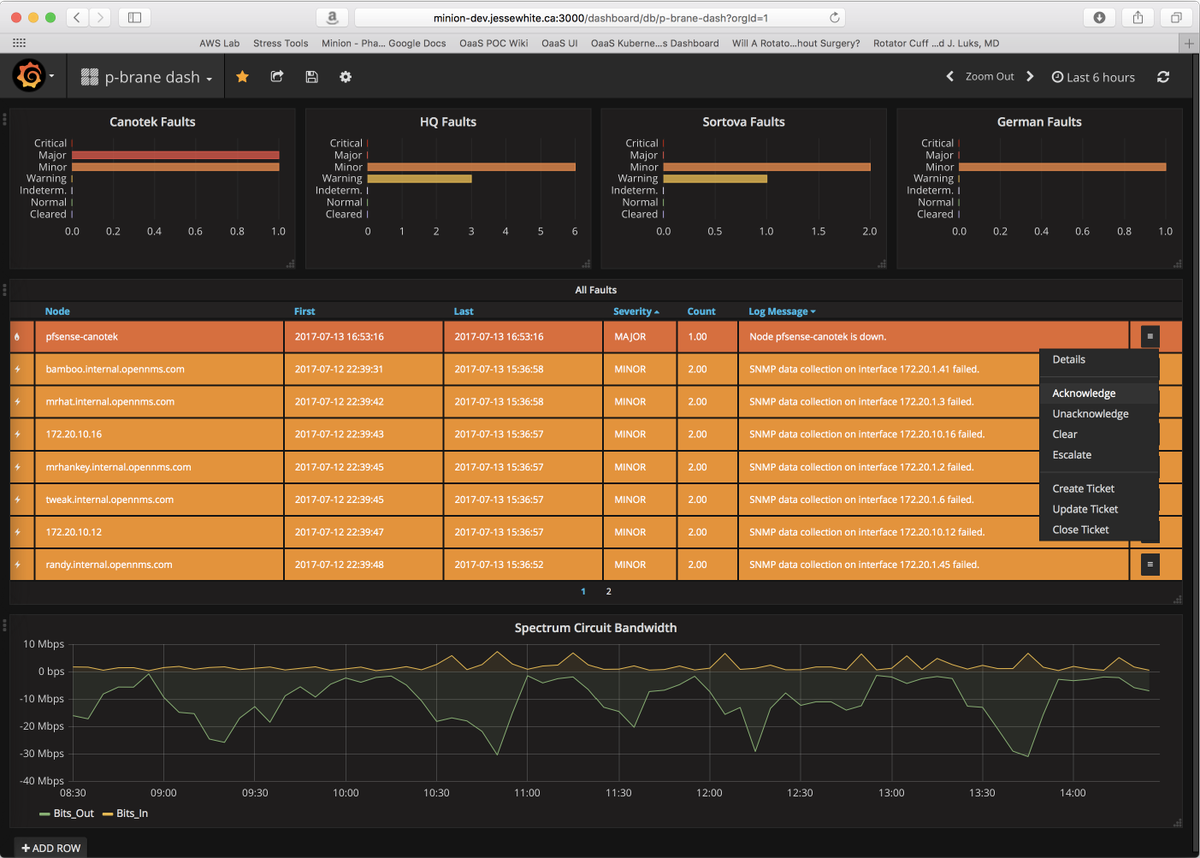Viewport: 1200px width, 858px height.
Task: Click Canotek Major fault bar
Action: (175, 155)
